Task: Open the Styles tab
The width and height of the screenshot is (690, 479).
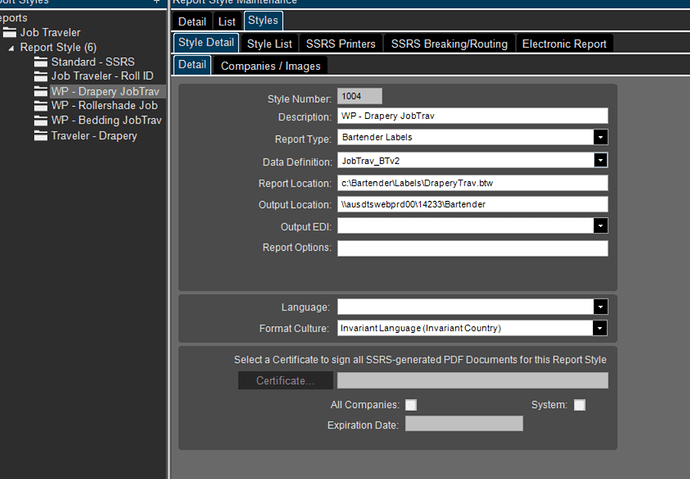Action: (263, 21)
